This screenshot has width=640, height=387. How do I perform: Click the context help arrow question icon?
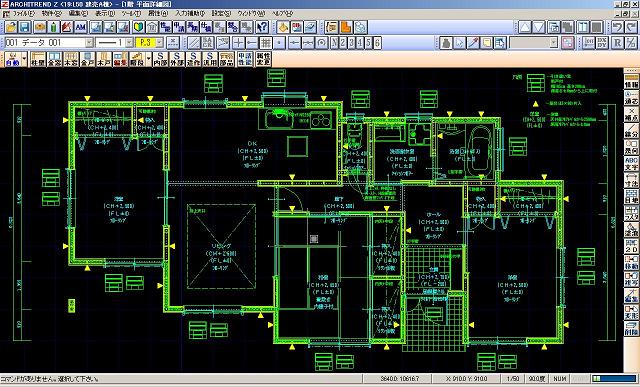[262, 27]
